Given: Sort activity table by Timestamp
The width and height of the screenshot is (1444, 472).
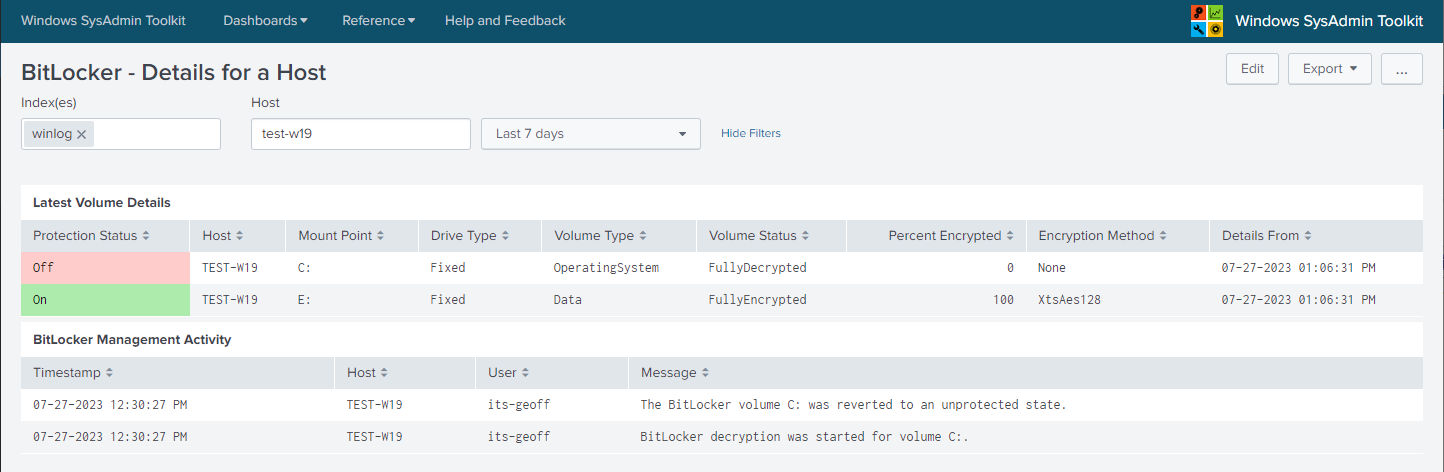Looking at the screenshot, I should [73, 373].
